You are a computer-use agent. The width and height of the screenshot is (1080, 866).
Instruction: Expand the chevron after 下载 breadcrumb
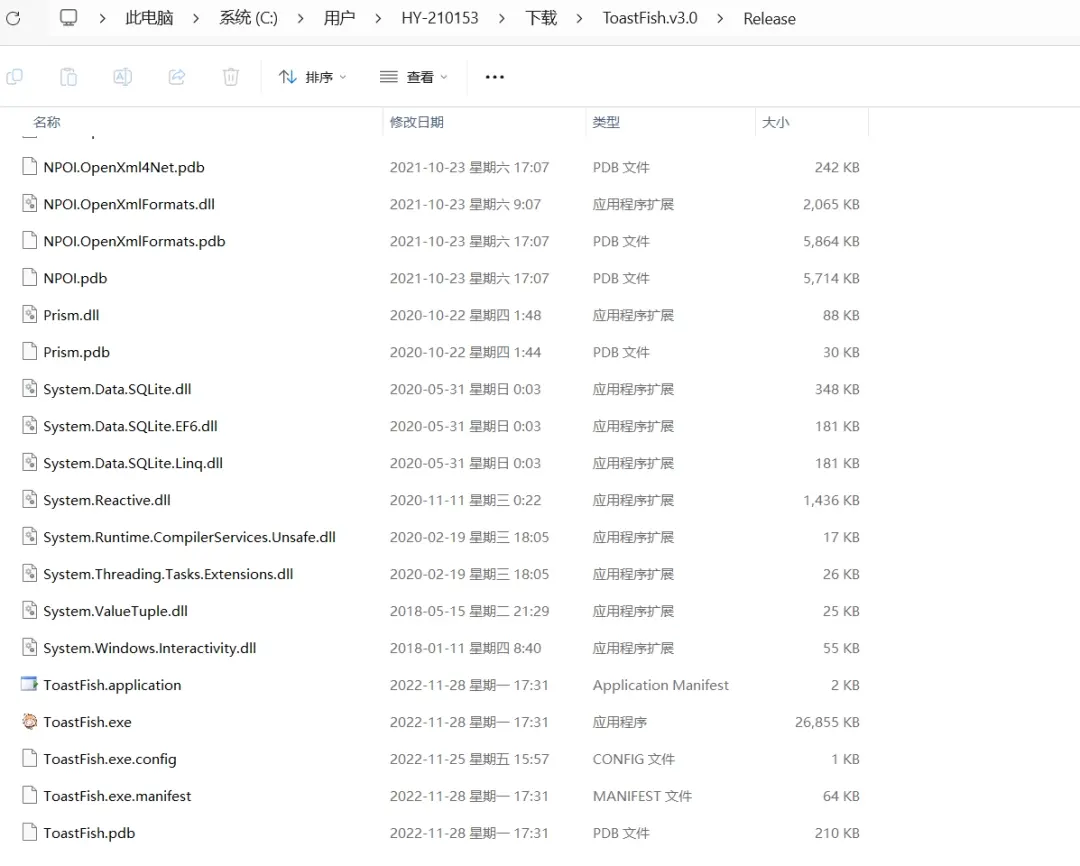579,19
